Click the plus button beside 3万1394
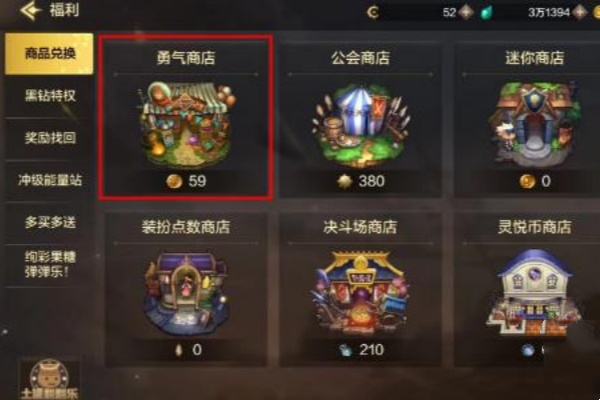 (580, 13)
